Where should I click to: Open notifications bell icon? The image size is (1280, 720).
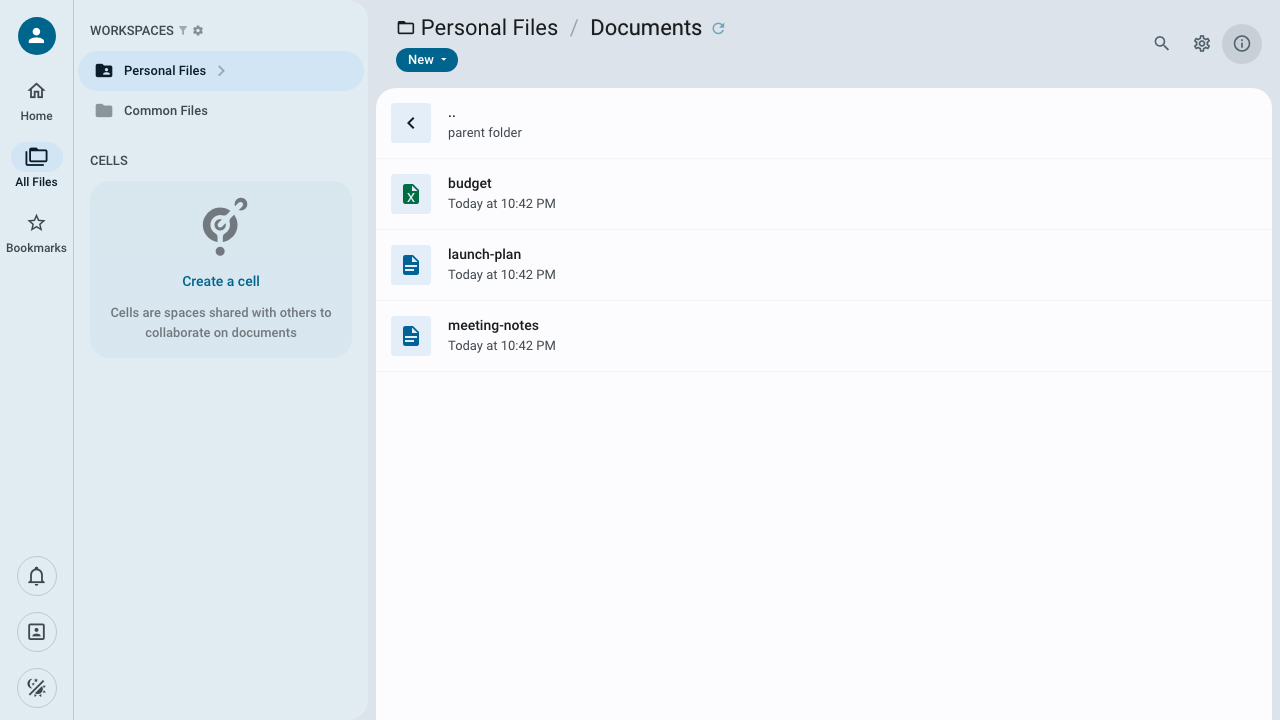(37, 576)
